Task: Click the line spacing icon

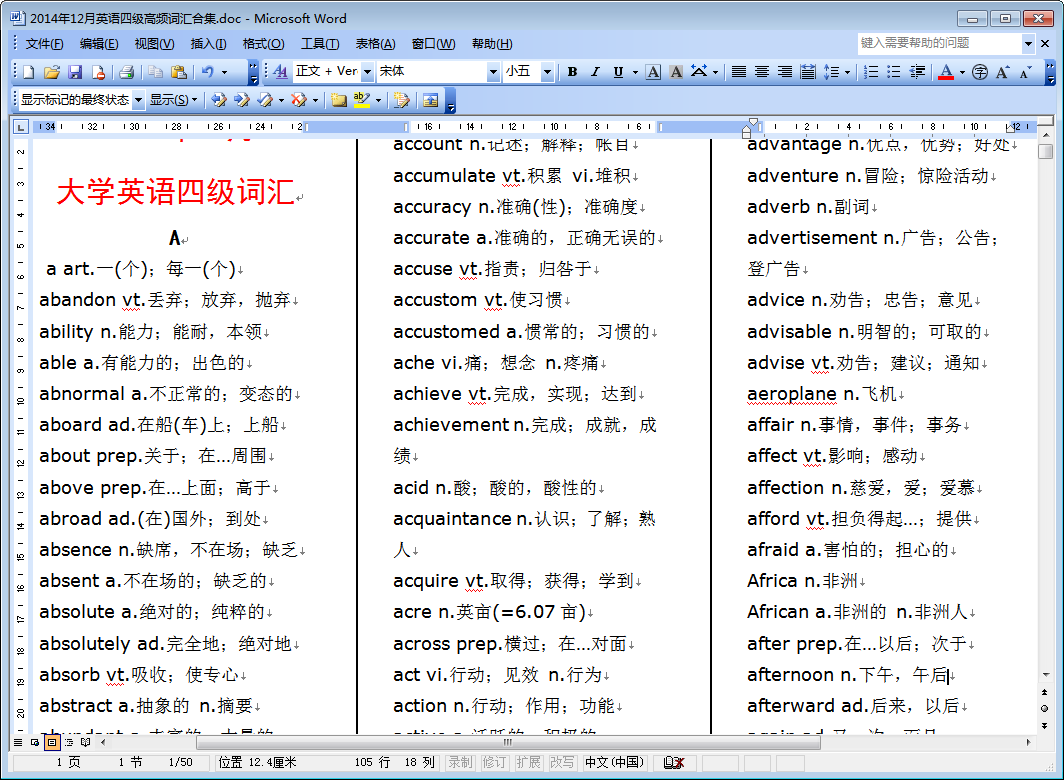Action: point(831,72)
